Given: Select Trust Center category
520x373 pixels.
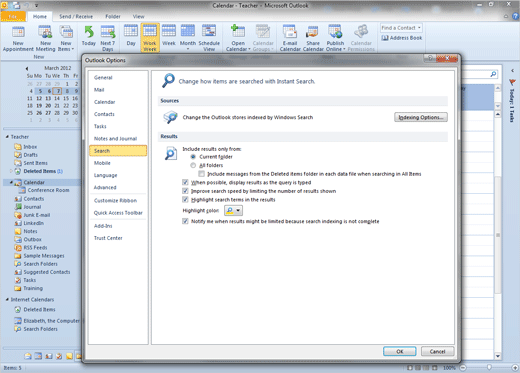Looking at the screenshot, I should tap(118, 238).
